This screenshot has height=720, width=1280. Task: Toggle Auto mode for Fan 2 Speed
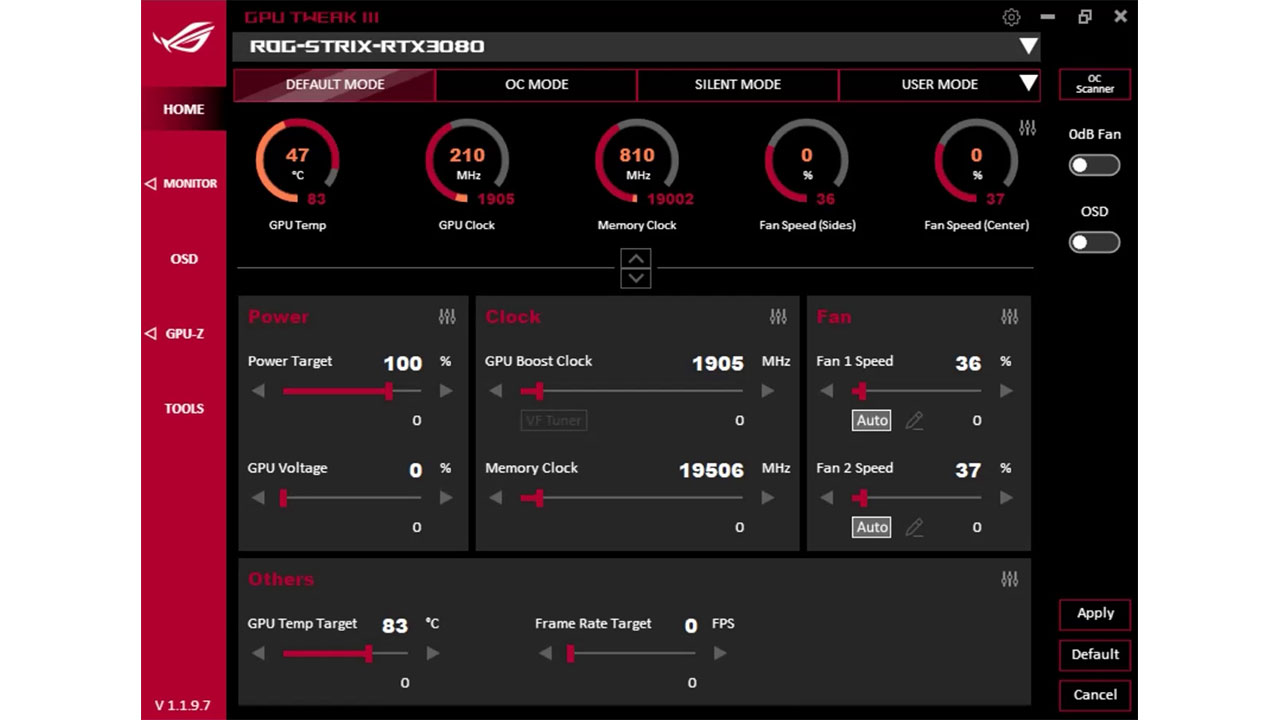click(872, 527)
